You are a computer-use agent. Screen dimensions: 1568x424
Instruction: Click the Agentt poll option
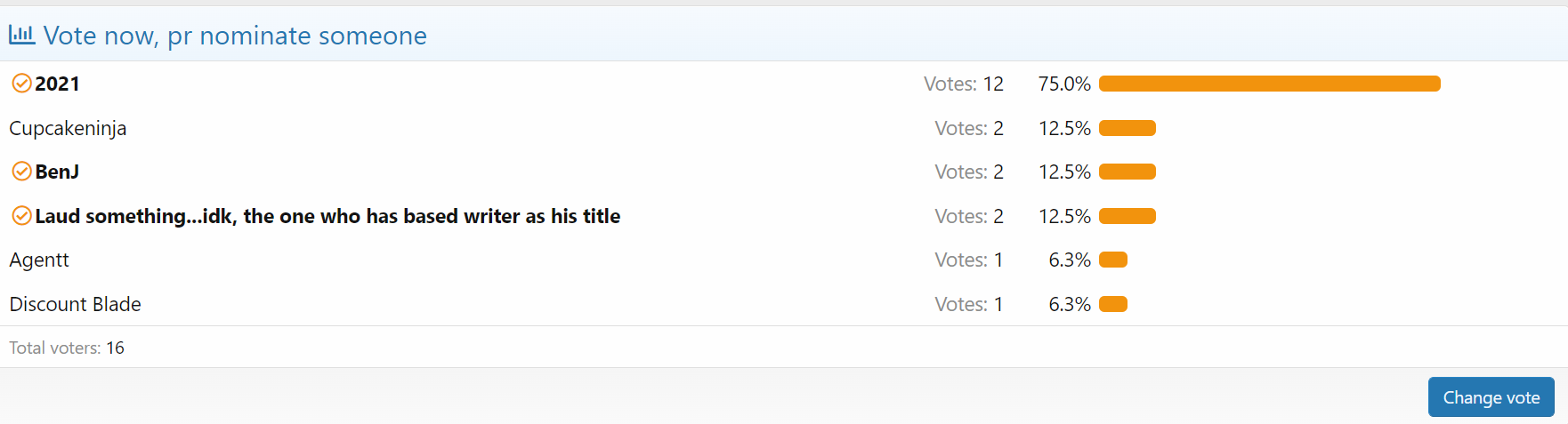tap(39, 260)
